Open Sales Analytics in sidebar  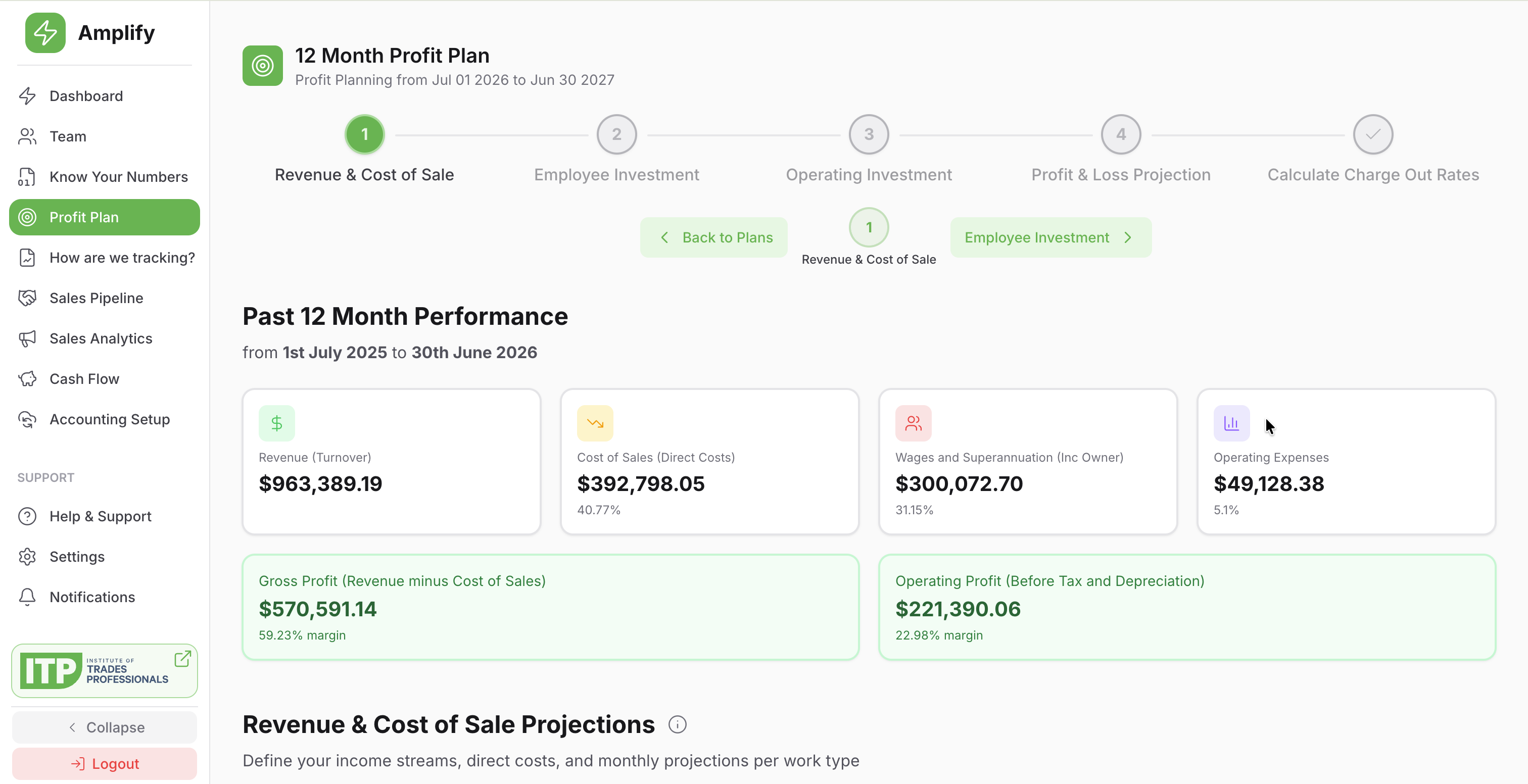pyautogui.click(x=105, y=338)
